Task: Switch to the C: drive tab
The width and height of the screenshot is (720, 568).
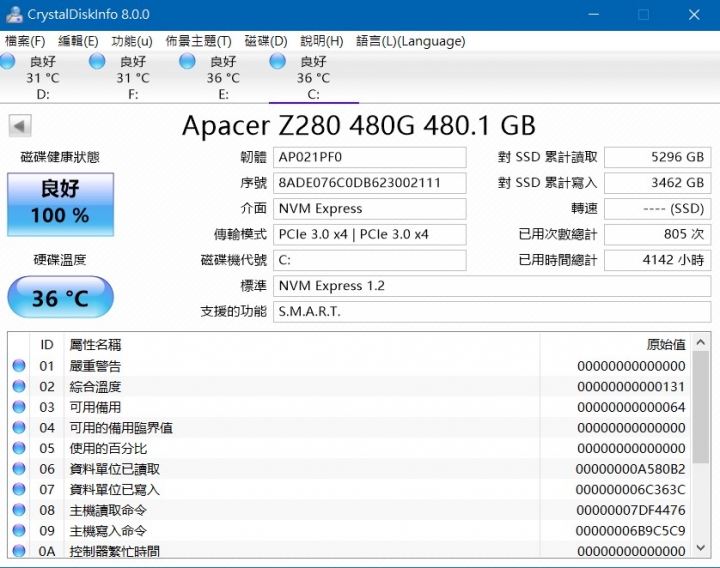Action: pyautogui.click(x=313, y=78)
